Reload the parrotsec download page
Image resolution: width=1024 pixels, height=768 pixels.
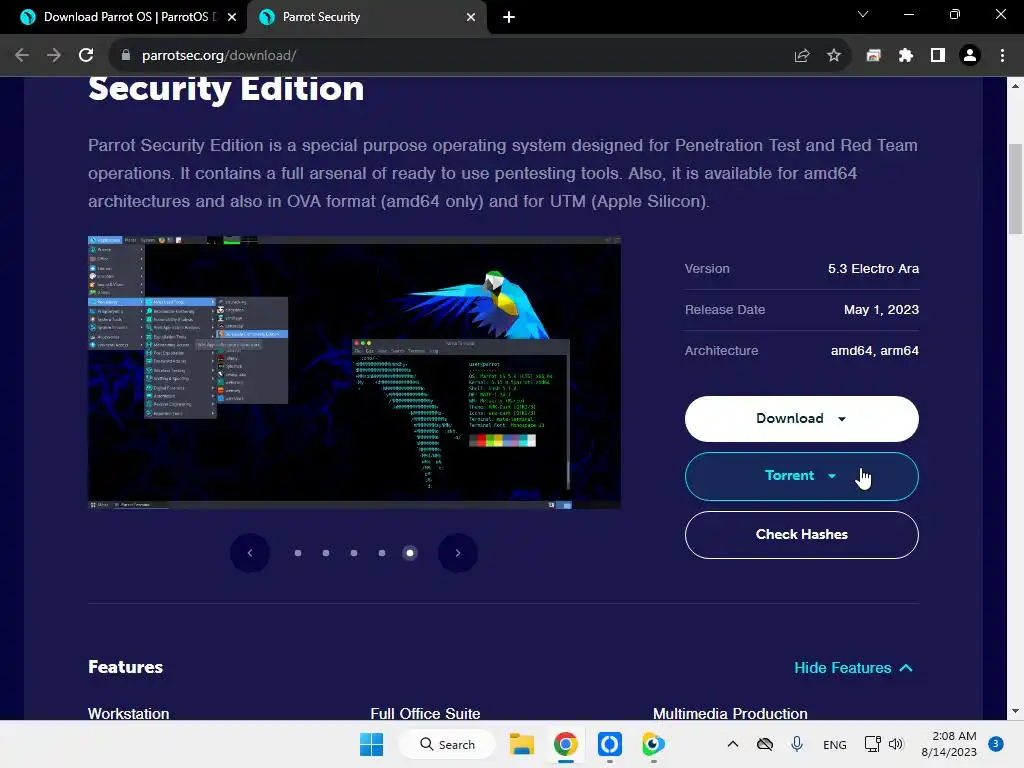click(86, 56)
